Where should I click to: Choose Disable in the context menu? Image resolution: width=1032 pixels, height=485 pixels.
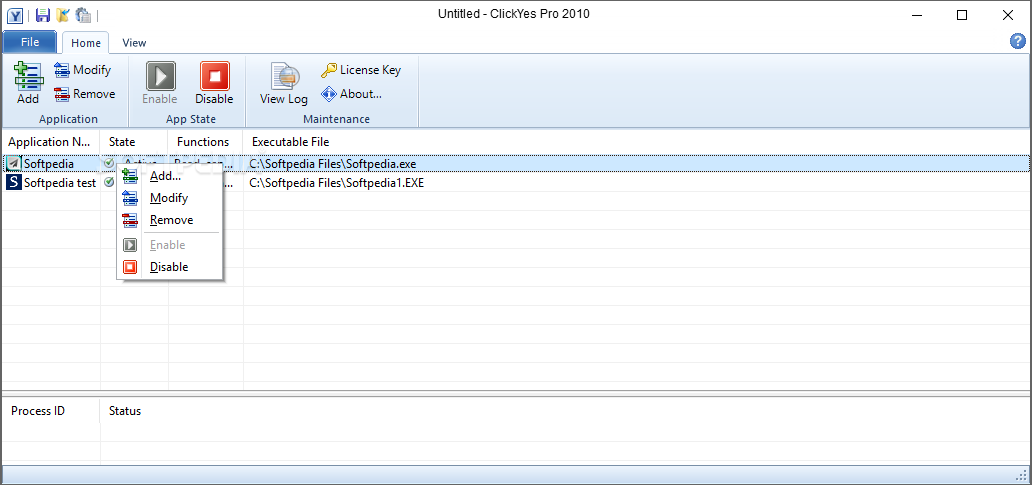coord(170,267)
